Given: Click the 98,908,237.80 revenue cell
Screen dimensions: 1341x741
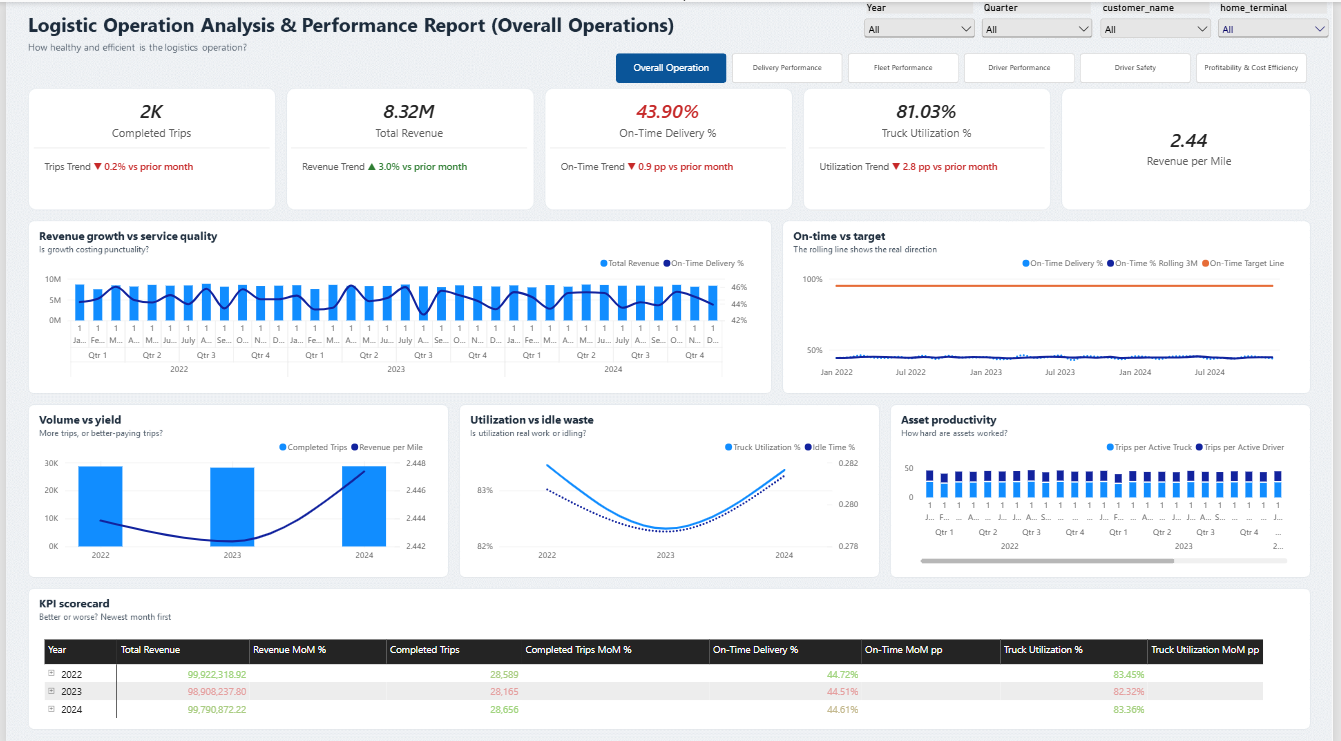Looking at the screenshot, I should coord(217,692).
